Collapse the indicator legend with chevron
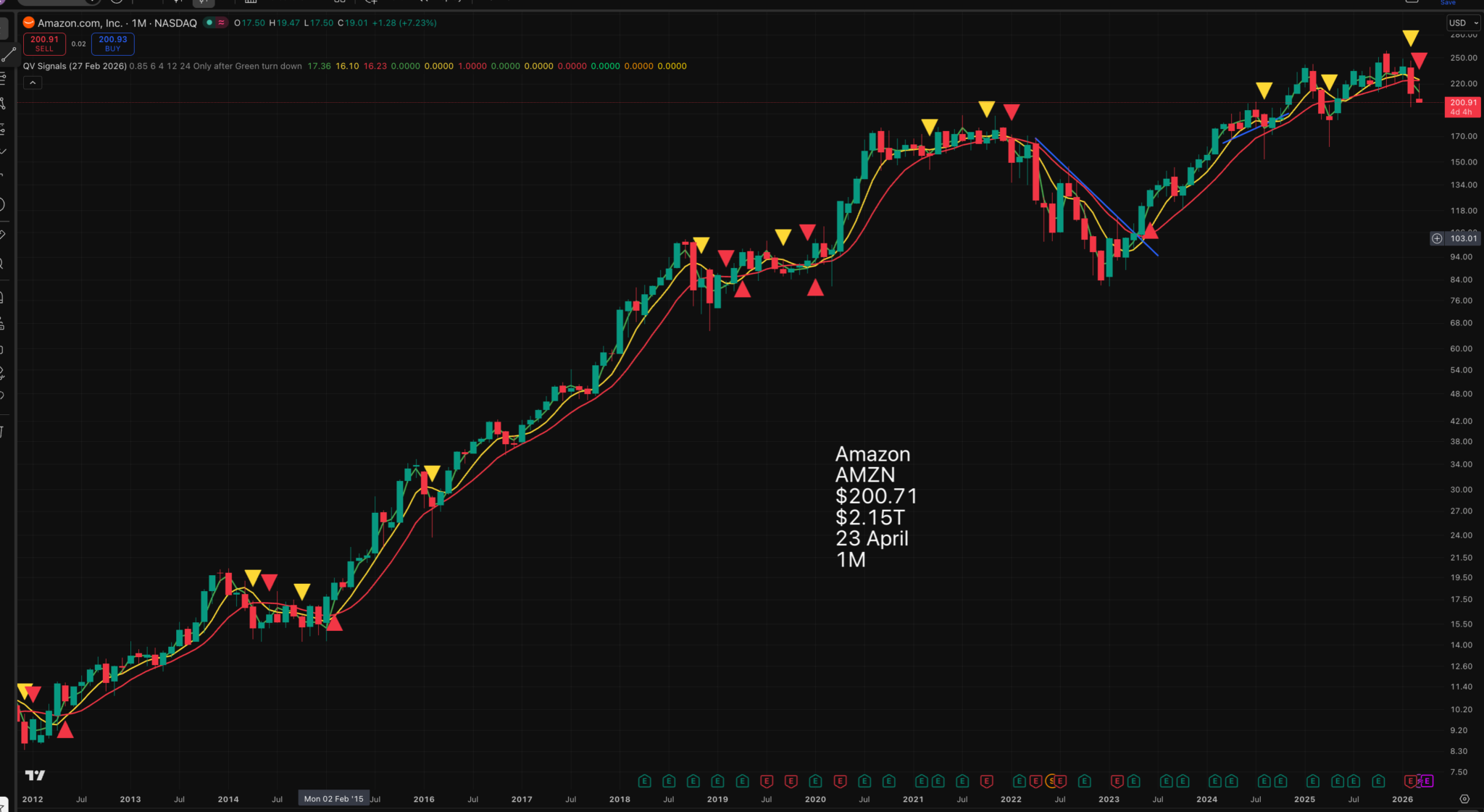 tap(33, 83)
